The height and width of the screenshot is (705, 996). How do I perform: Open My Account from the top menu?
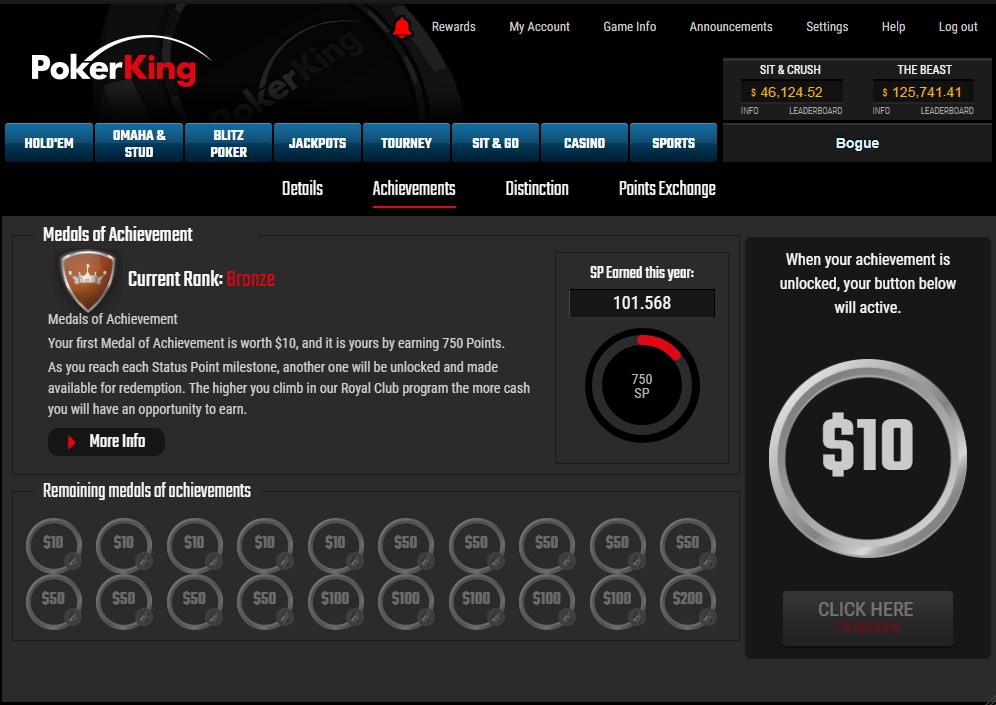tap(539, 26)
